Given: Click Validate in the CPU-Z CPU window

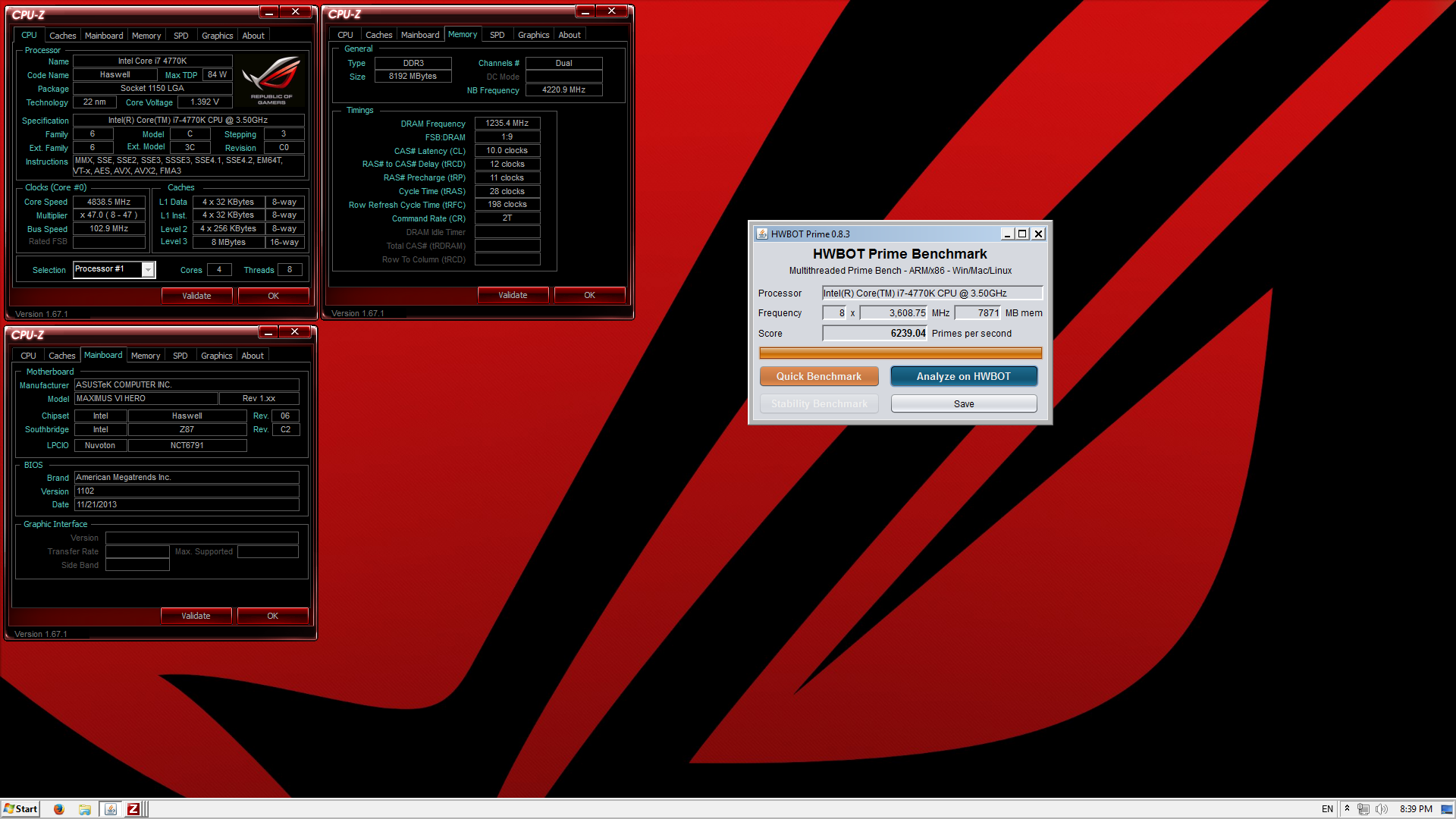Looking at the screenshot, I should [x=196, y=296].
